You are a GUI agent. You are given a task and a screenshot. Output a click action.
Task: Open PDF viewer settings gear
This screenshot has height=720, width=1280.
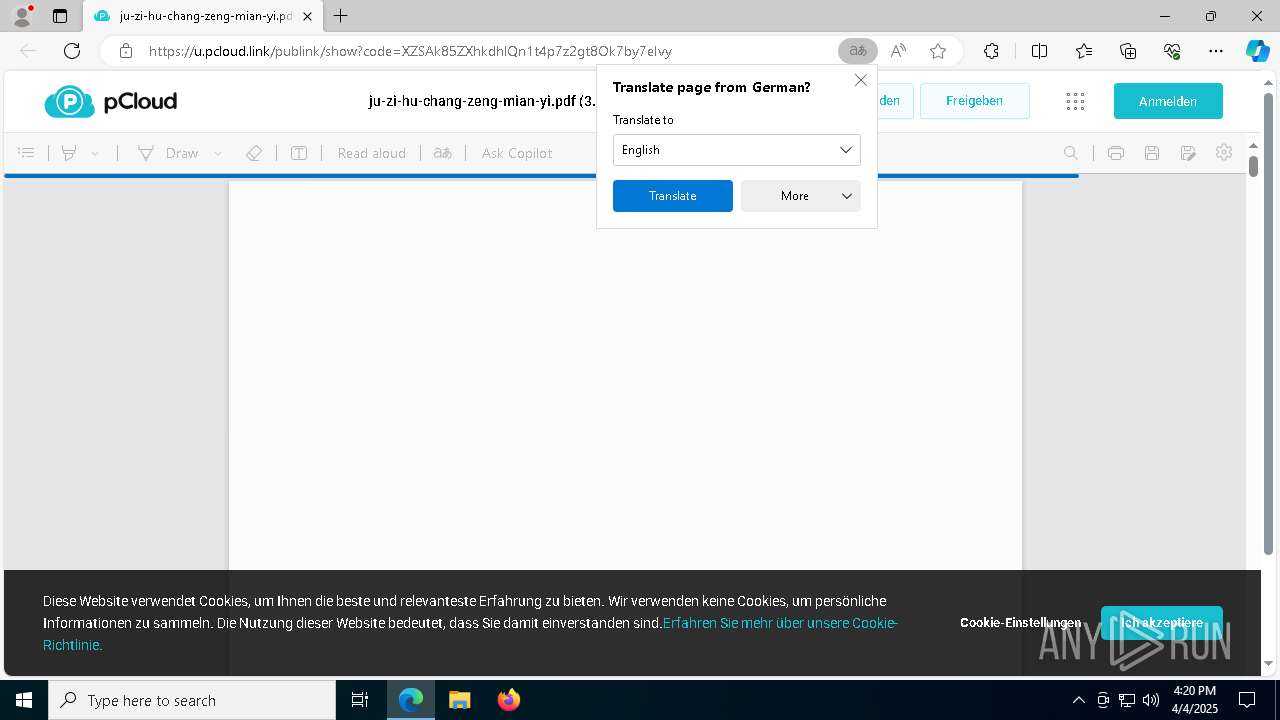[x=1224, y=153]
